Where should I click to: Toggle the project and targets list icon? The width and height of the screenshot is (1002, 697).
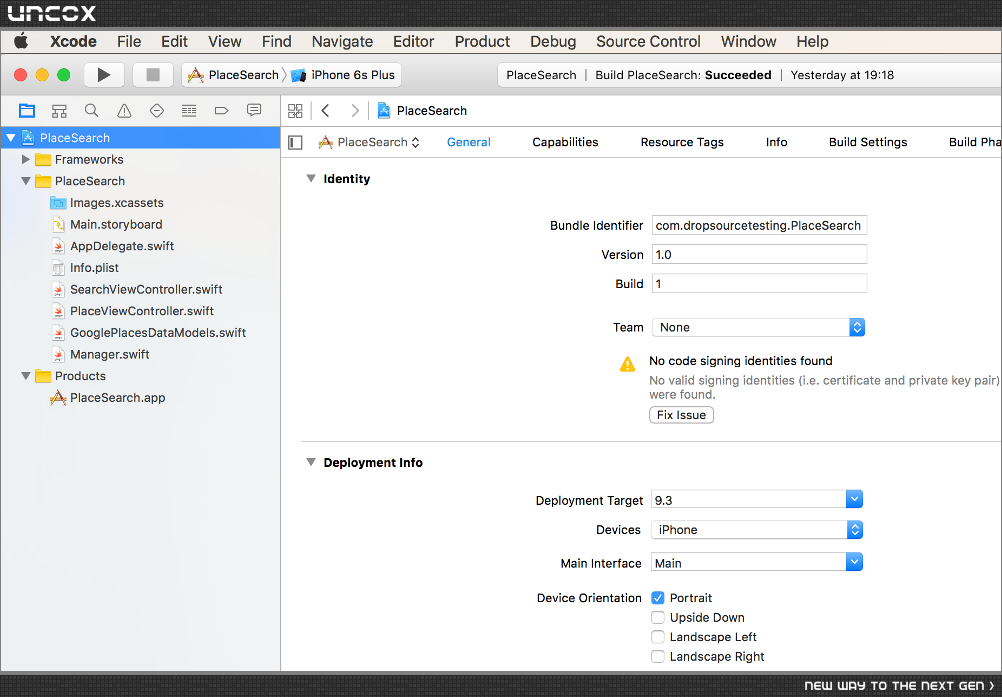pyautogui.click(x=295, y=142)
